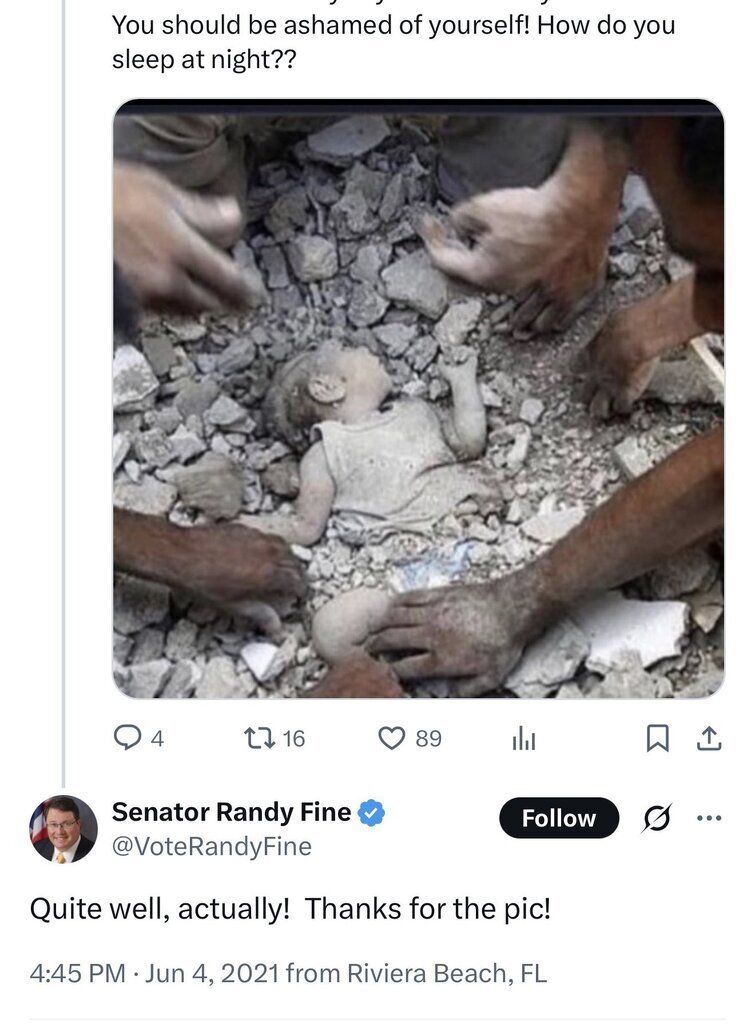755x1024 pixels.
Task: Open the three-dot more options menu
Action: pos(708,818)
